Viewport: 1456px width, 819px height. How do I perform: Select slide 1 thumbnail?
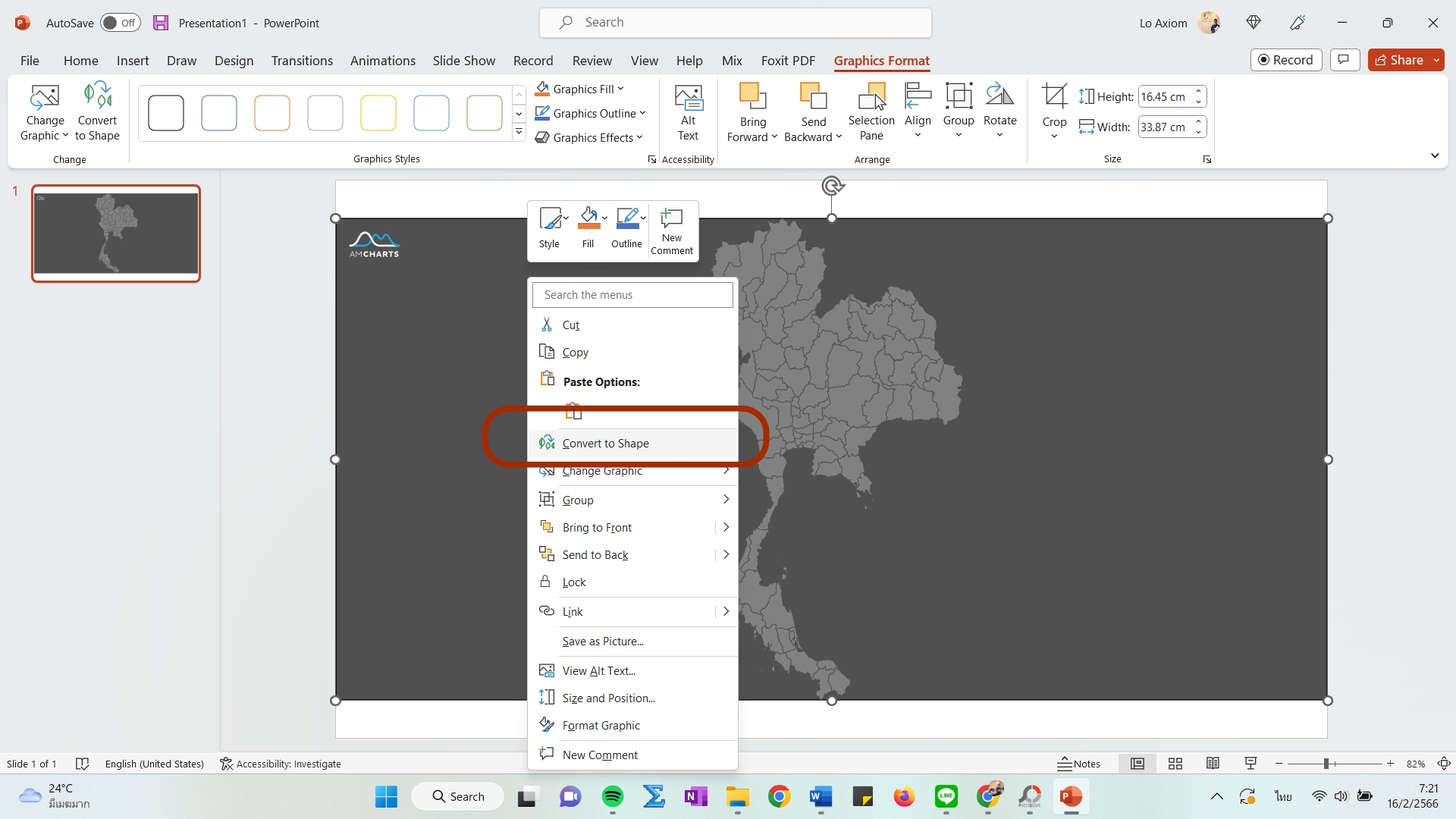click(116, 233)
